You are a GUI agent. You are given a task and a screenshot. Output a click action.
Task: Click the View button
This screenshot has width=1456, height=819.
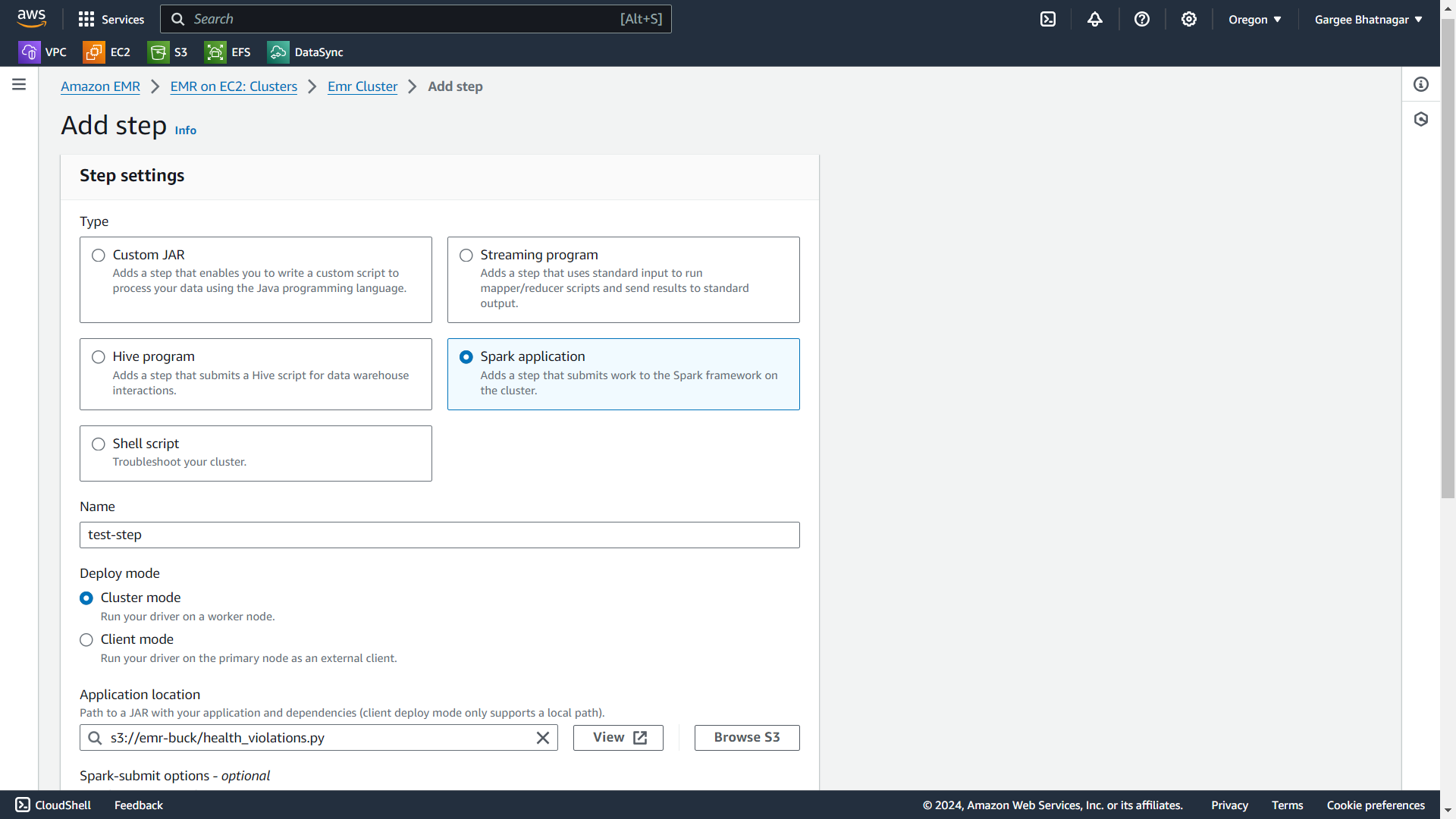point(618,738)
